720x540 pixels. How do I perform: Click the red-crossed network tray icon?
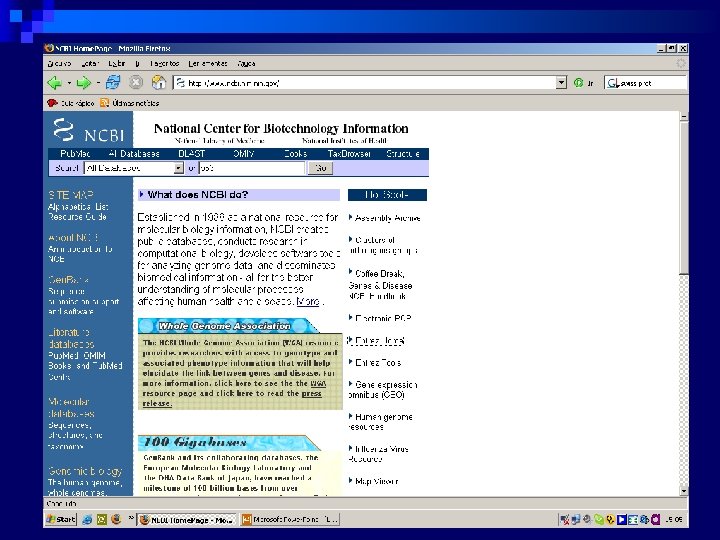click(564, 520)
